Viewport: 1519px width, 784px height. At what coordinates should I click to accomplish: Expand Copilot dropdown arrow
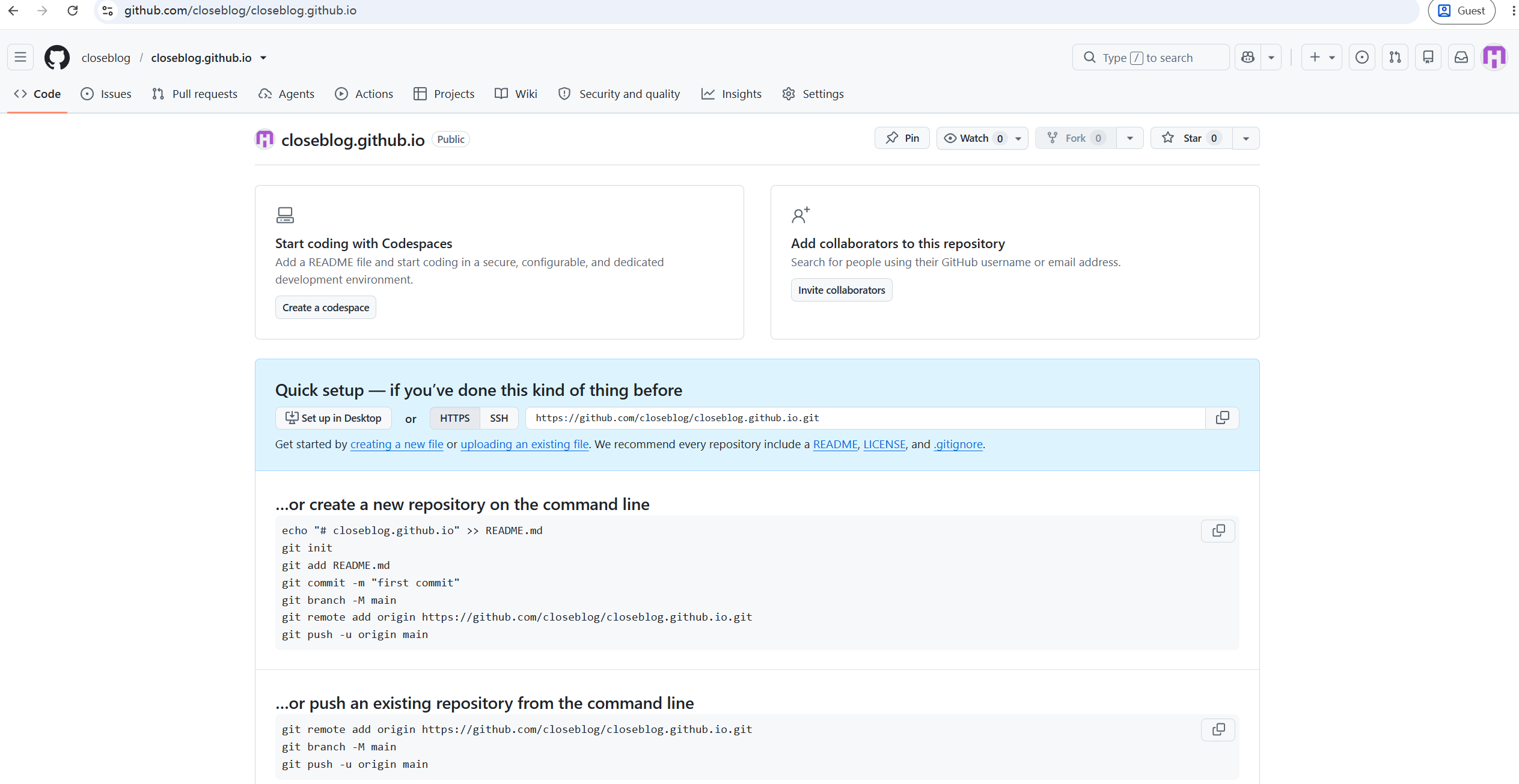coord(1271,58)
